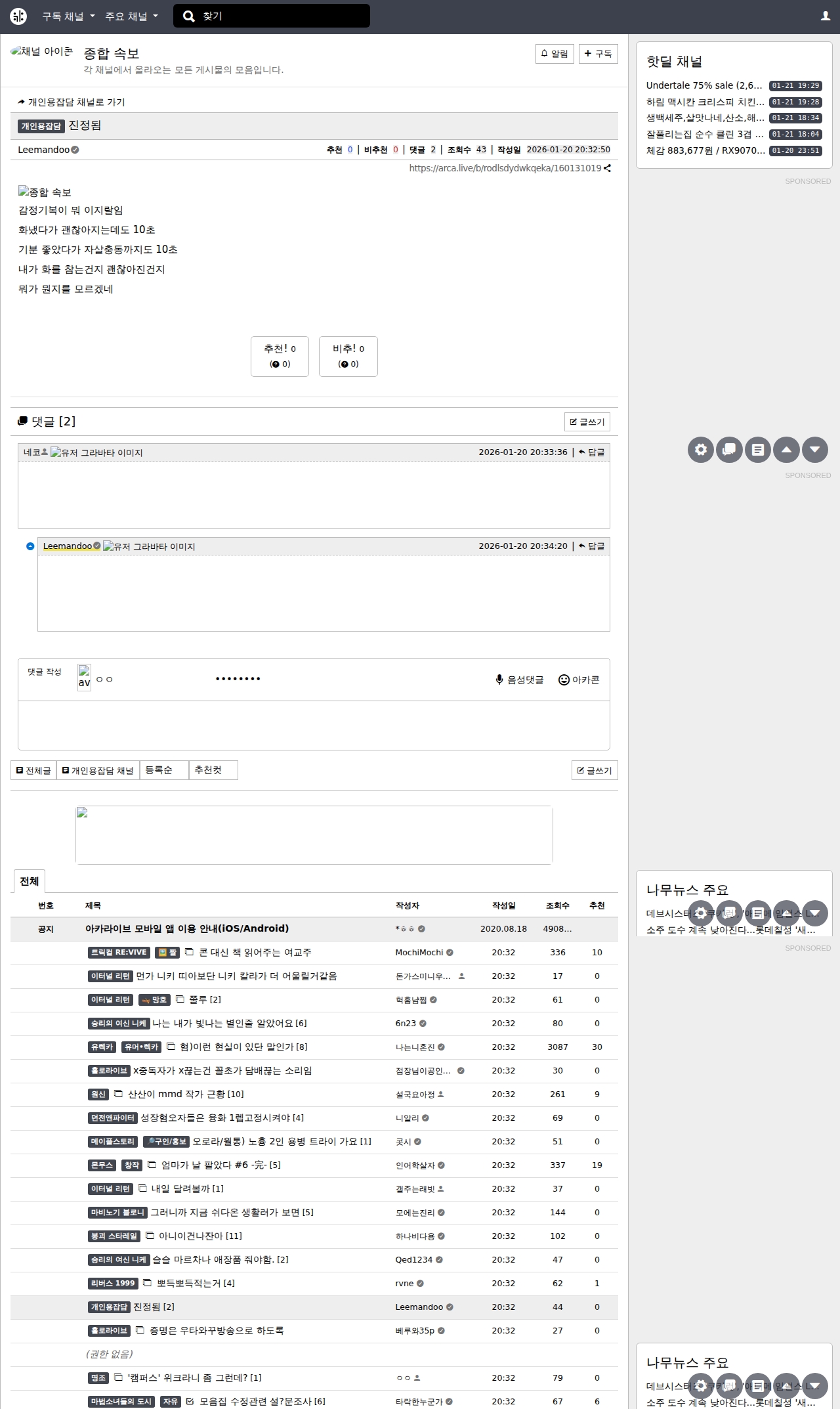
Task: Click the 리버스 1999 channel badge
Action: click(113, 1283)
